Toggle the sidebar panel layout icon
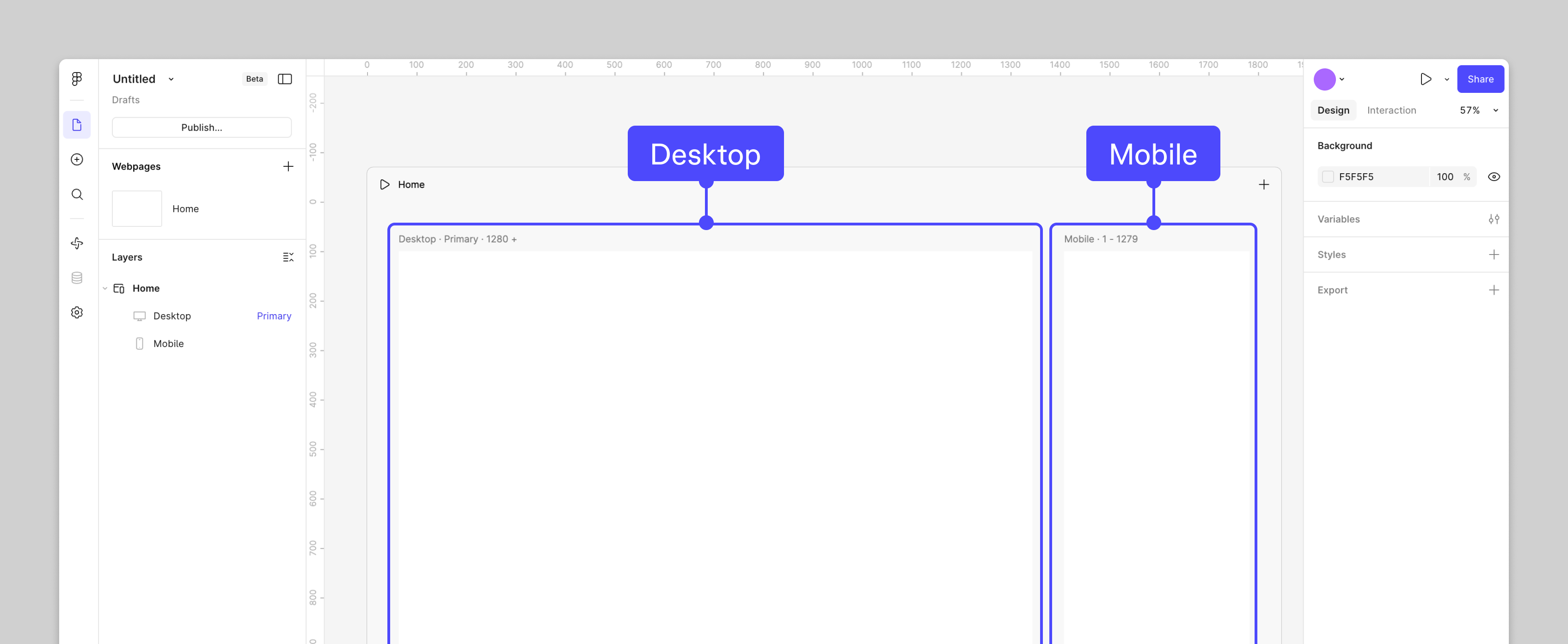The height and width of the screenshot is (644, 1568). coord(284,79)
